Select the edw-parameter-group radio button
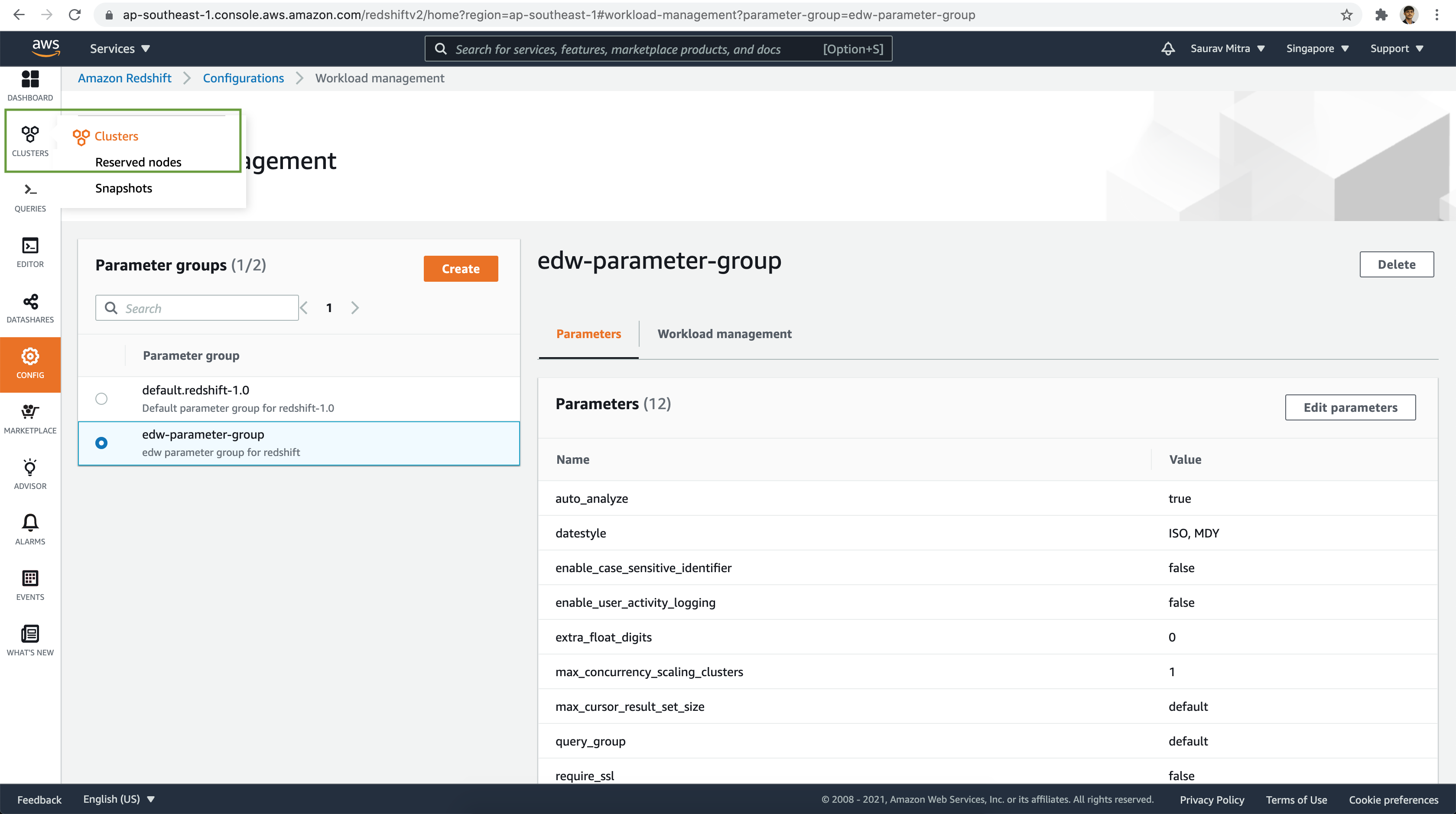The height and width of the screenshot is (814, 1456). point(101,443)
